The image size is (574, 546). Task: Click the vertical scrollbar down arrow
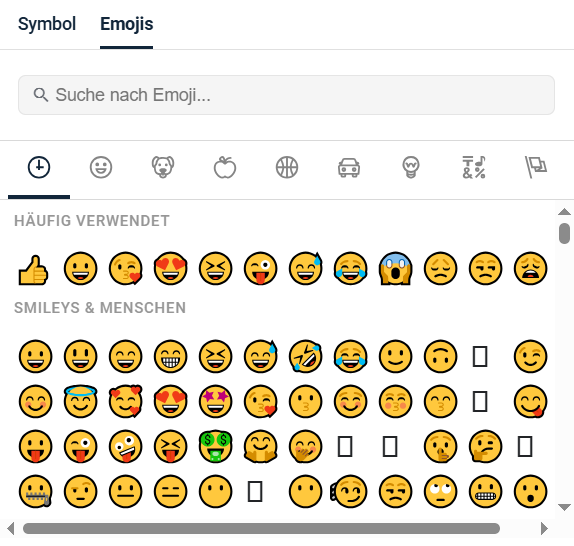click(x=564, y=507)
